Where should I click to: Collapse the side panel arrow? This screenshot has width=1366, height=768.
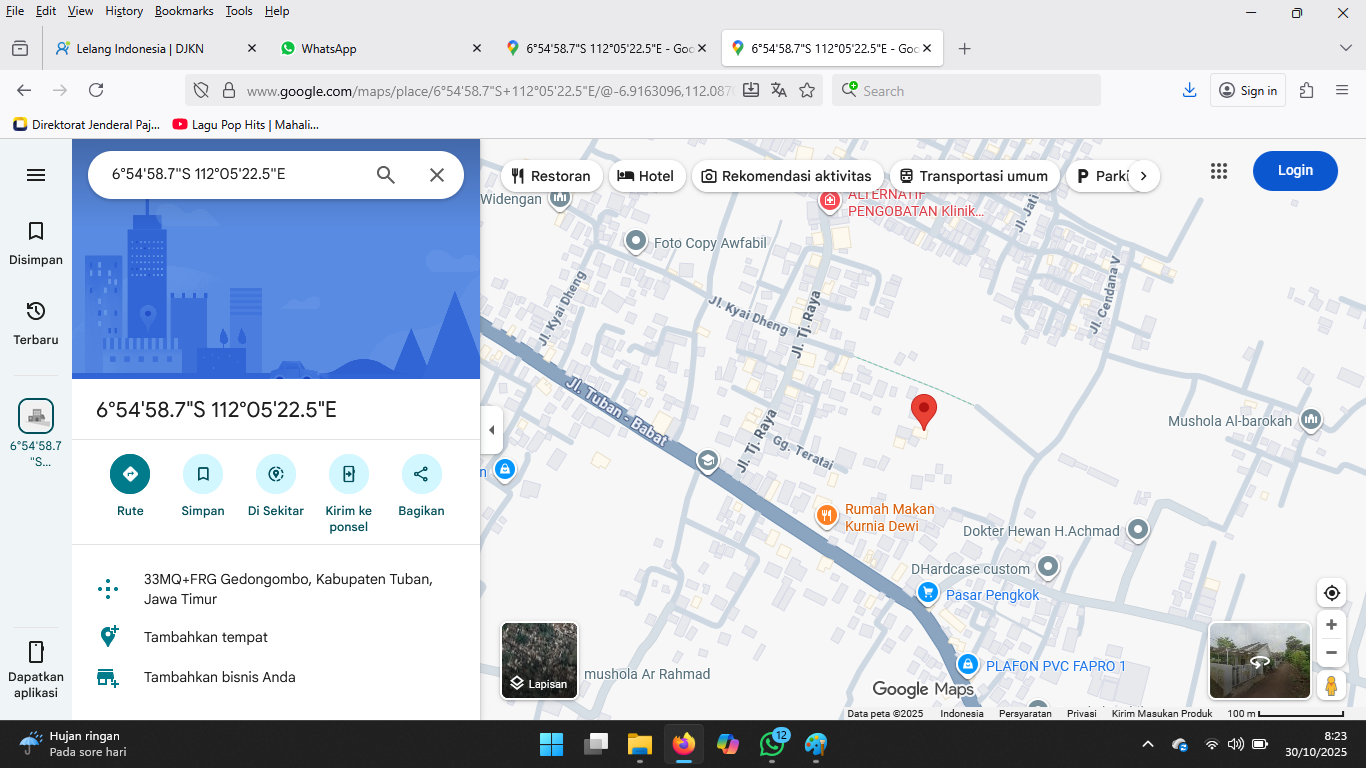click(491, 430)
